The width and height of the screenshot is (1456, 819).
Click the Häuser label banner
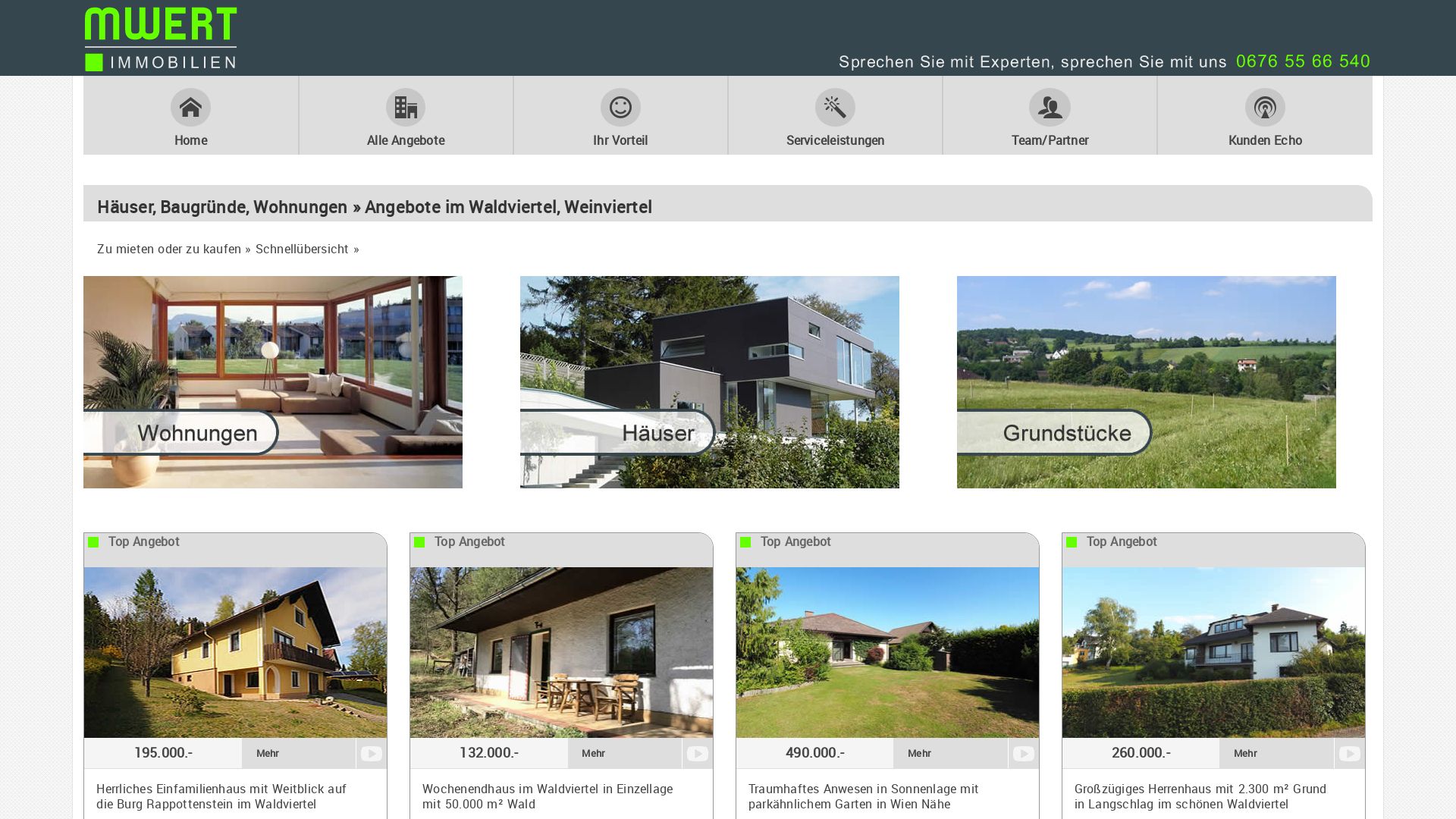point(618,433)
